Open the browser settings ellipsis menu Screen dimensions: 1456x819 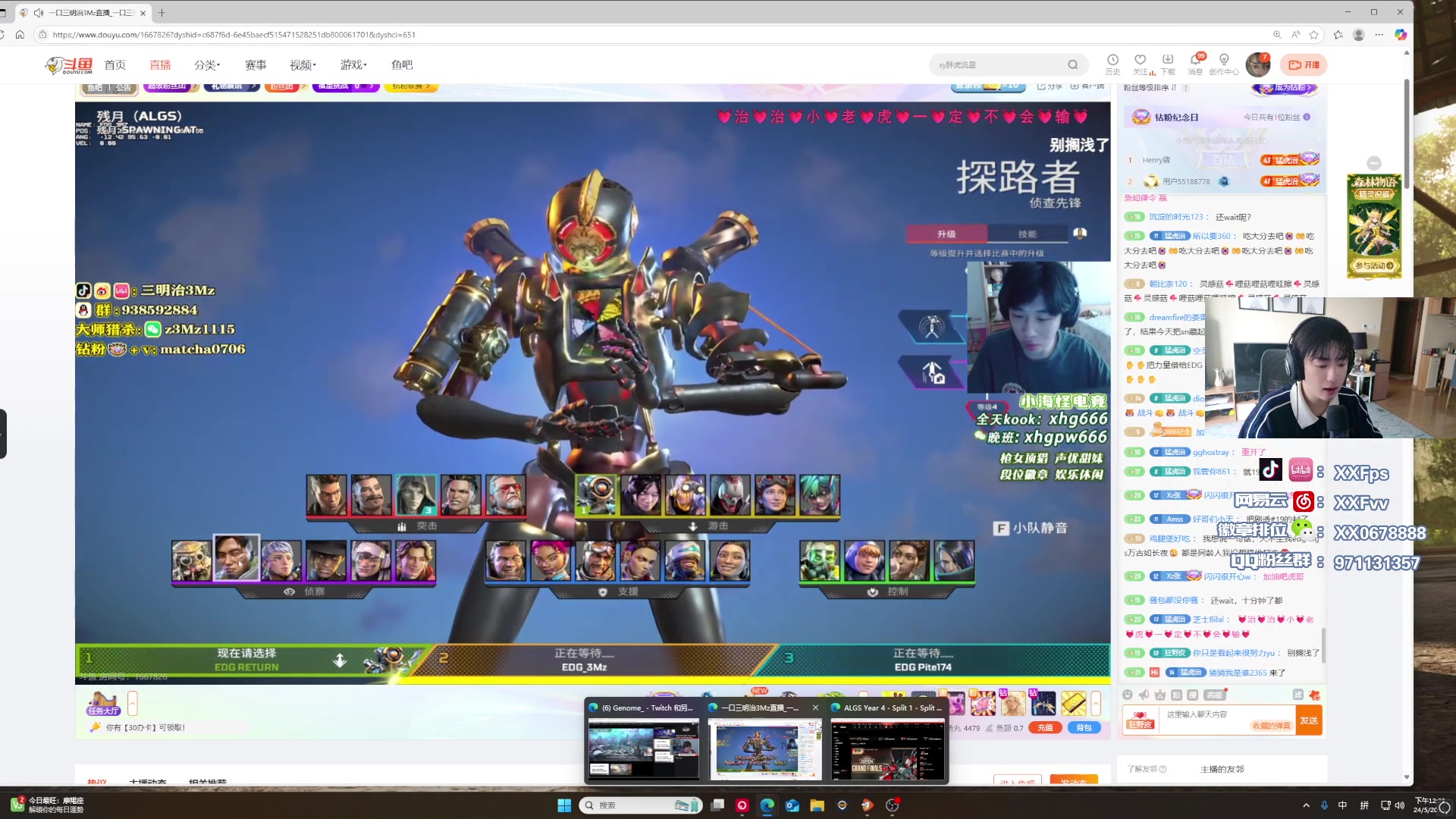point(1379,34)
